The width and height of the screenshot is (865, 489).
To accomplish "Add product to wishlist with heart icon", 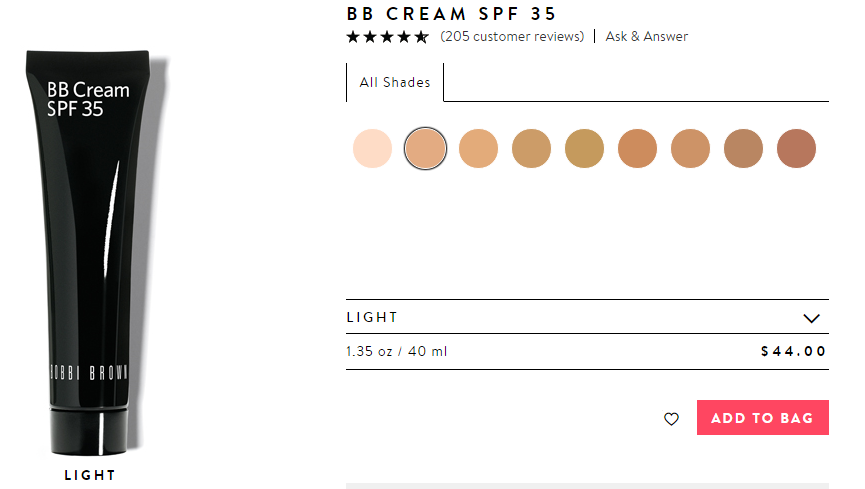I will pos(671,419).
